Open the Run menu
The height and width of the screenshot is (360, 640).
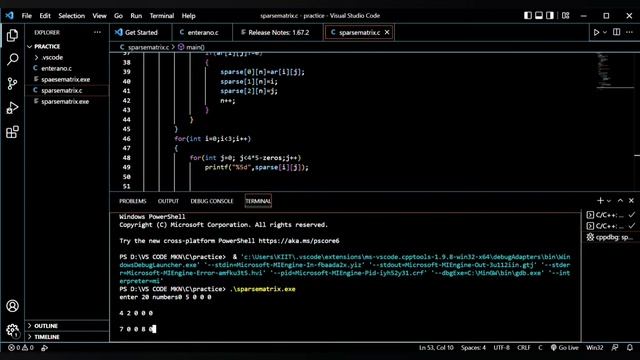click(x=136, y=16)
